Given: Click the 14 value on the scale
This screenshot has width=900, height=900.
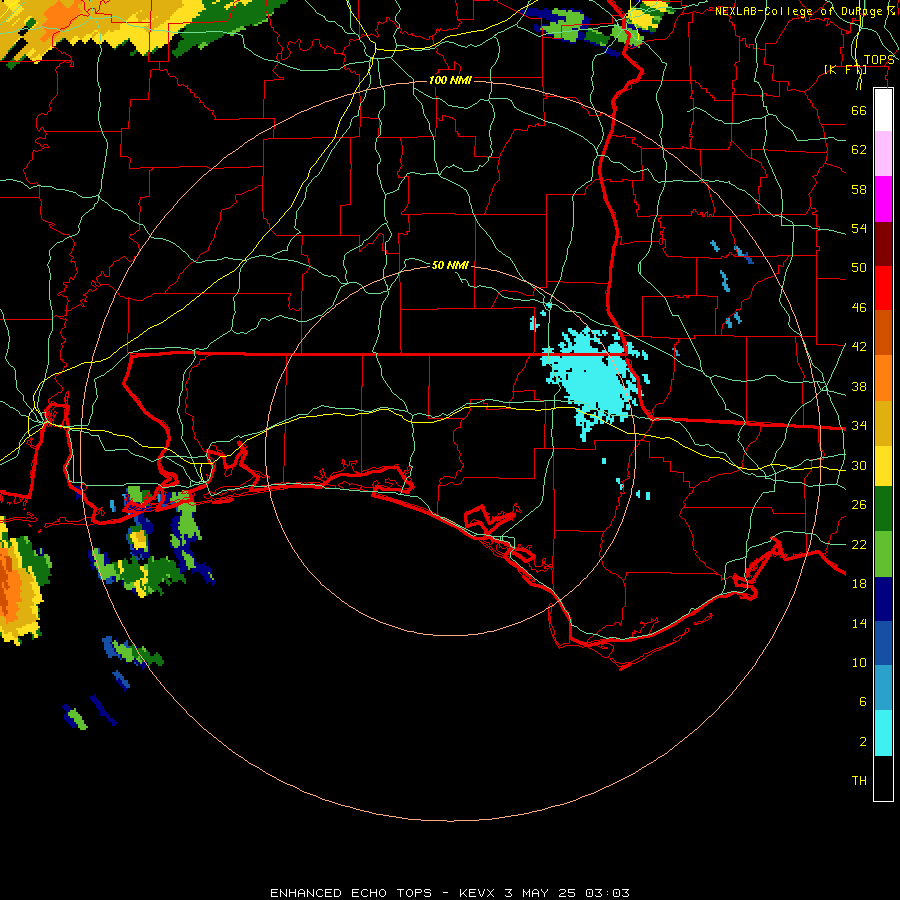Looking at the screenshot, I should click(x=859, y=623).
